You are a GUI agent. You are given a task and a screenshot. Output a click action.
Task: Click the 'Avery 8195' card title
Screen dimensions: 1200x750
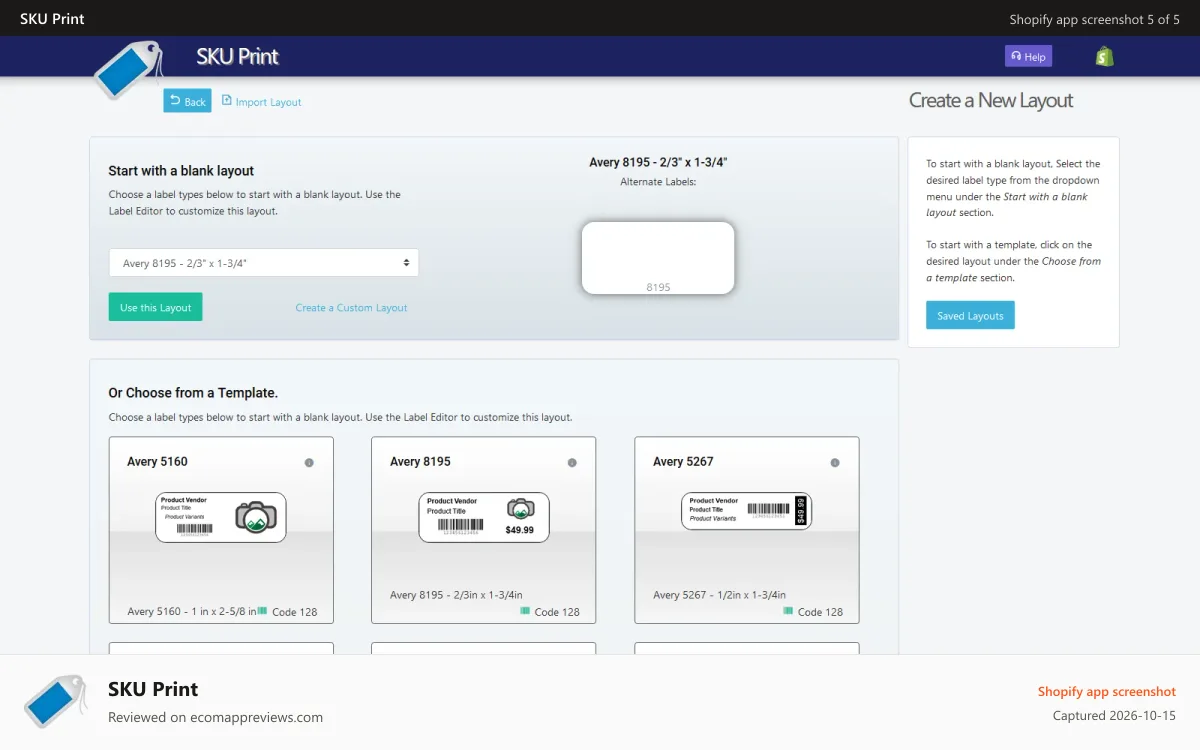click(x=420, y=461)
